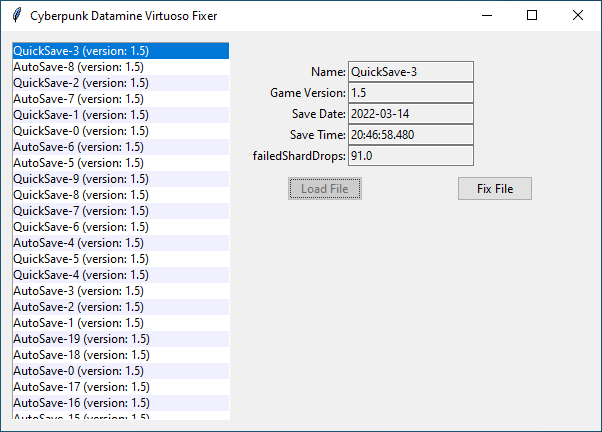Choose AutoSave-5 (version: 1.5) row

(121, 163)
